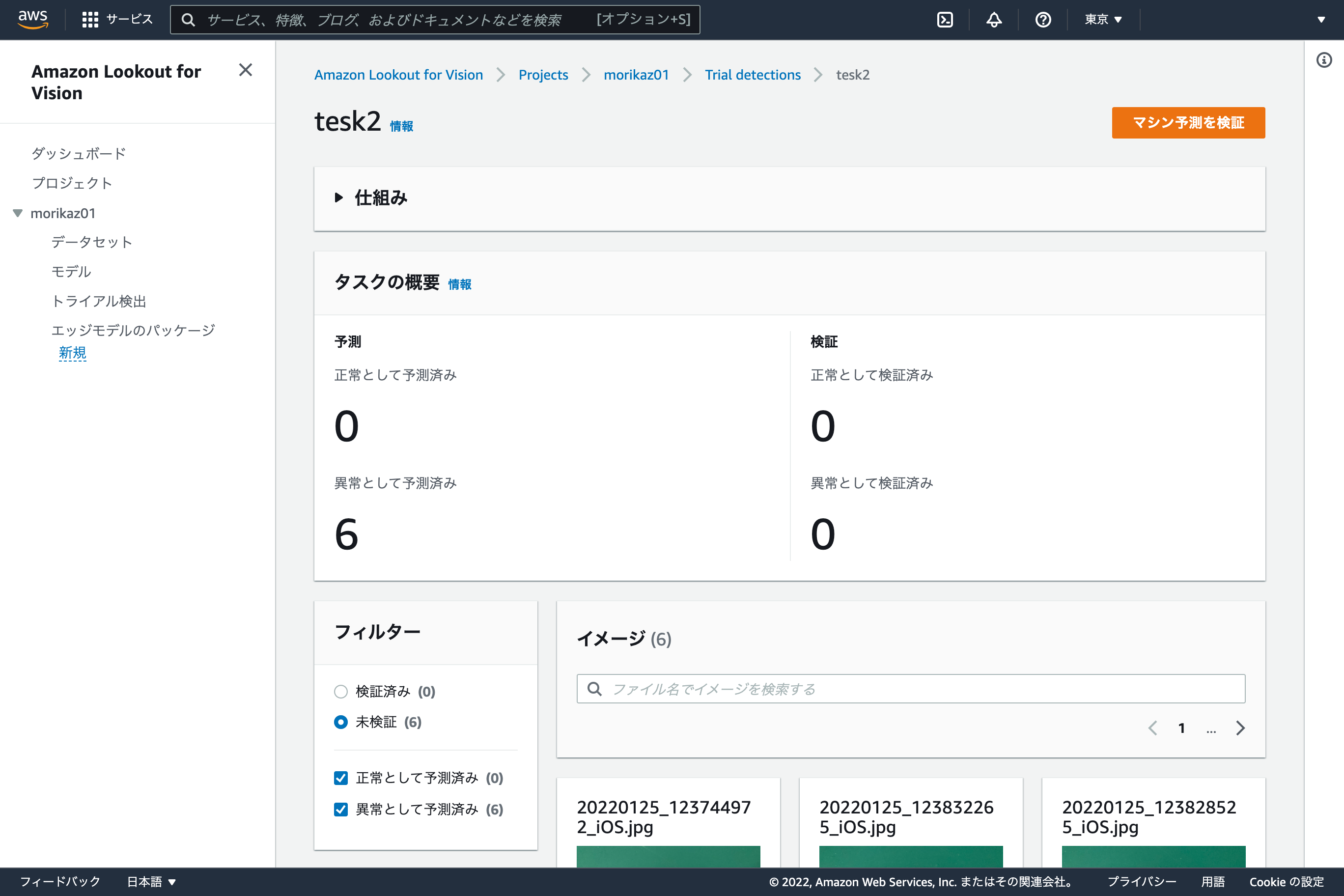Viewport: 1344px width, 896px height.
Task: Open the info panel icon at right
Action: click(x=1323, y=60)
